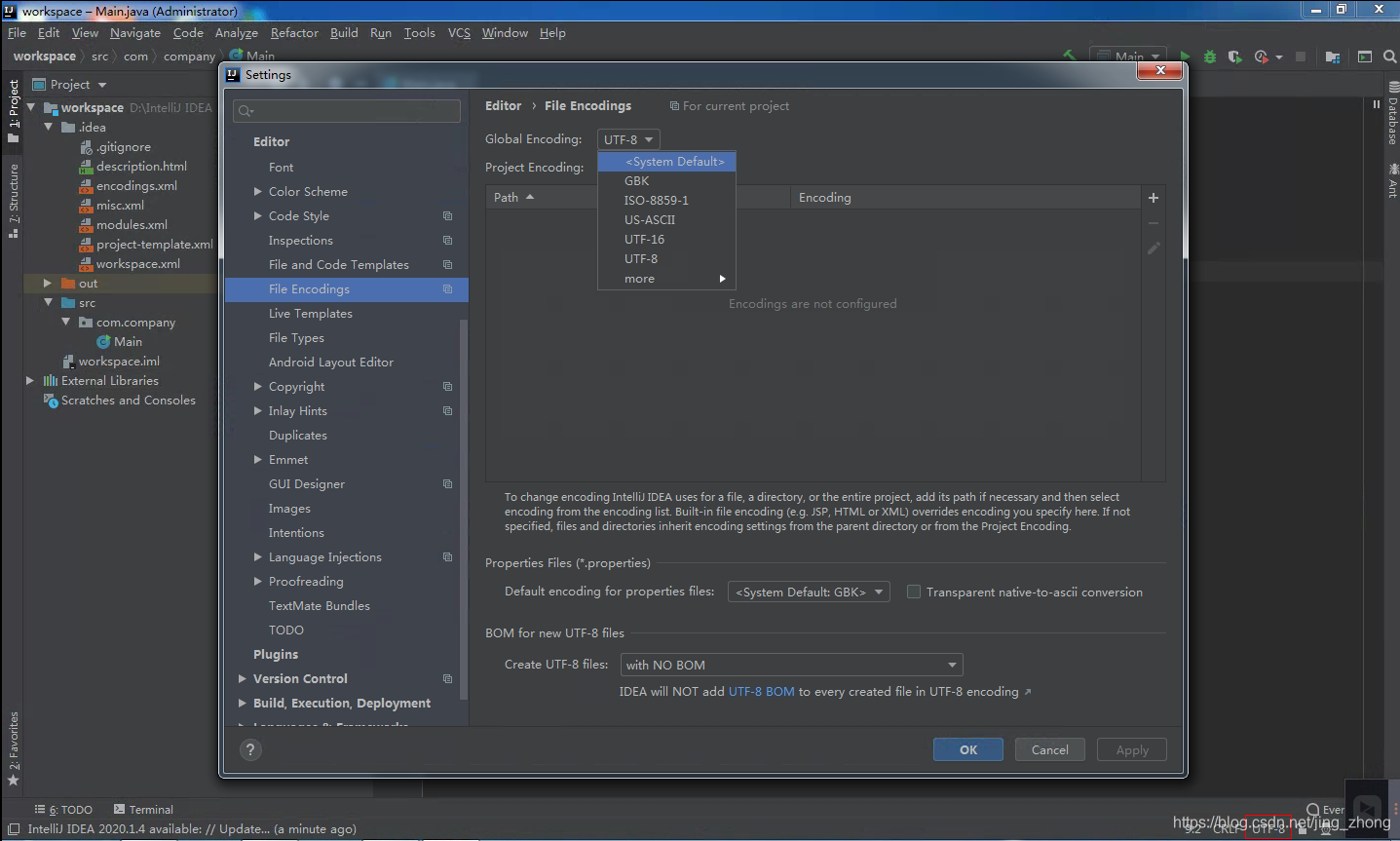Choose GBK from the encoding list
The height and width of the screenshot is (841, 1400).
[x=666, y=181]
